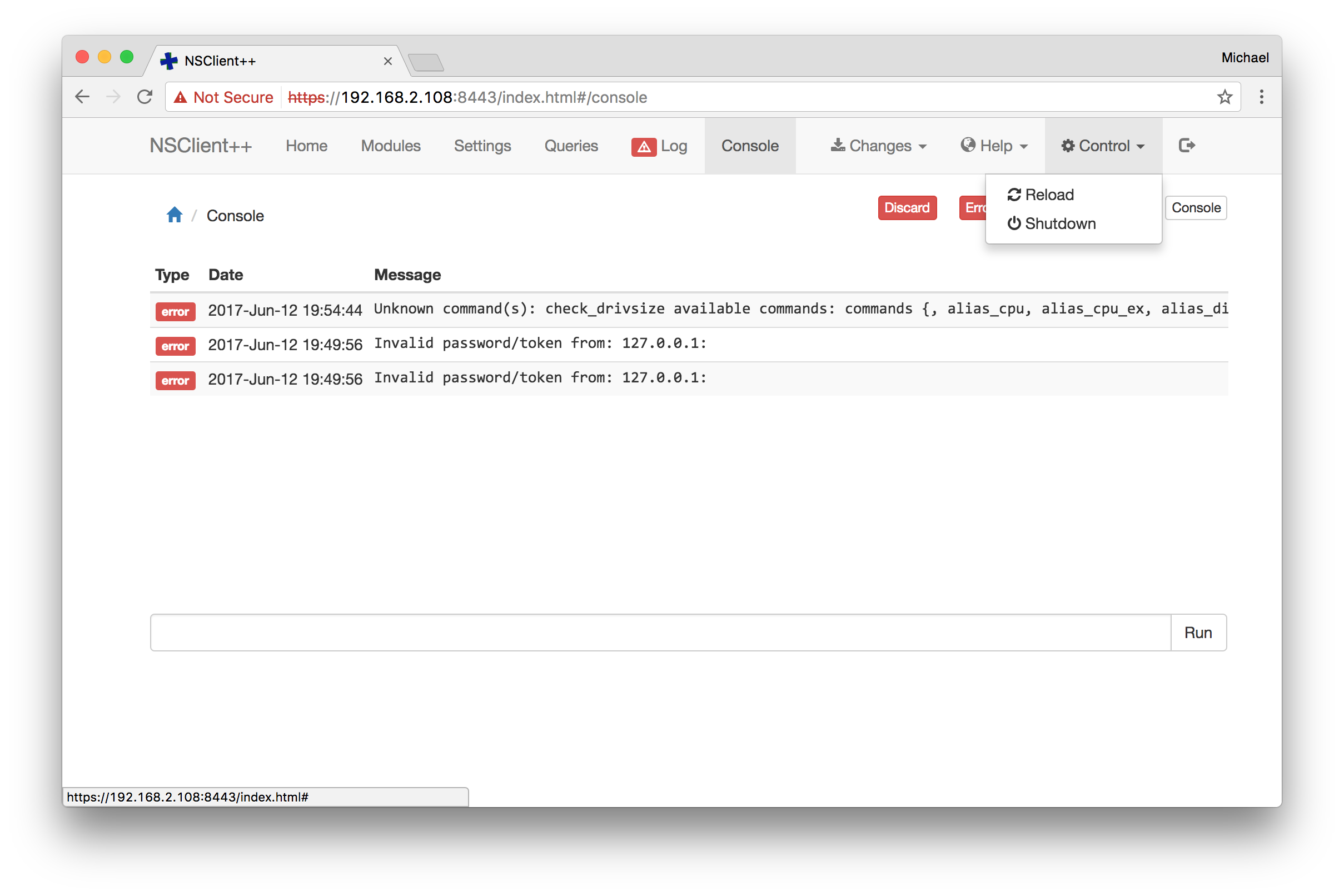Click the Help globe icon
The height and width of the screenshot is (896, 1344).
(x=967, y=145)
